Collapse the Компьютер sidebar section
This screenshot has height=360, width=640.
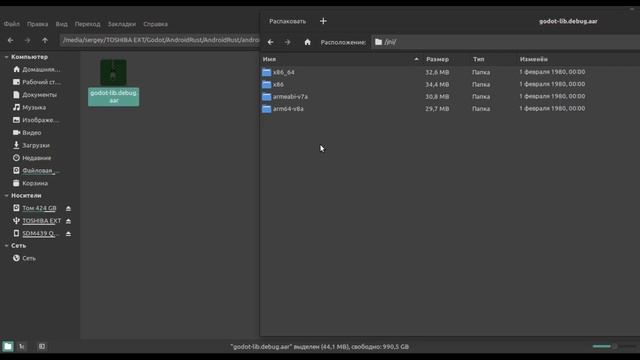[6, 57]
